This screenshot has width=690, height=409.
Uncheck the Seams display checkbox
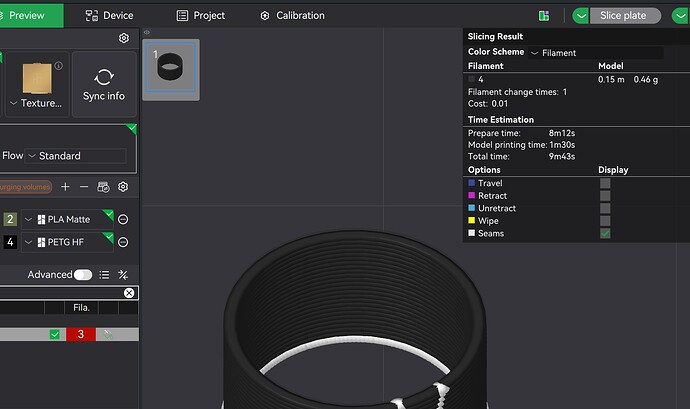tap(605, 233)
